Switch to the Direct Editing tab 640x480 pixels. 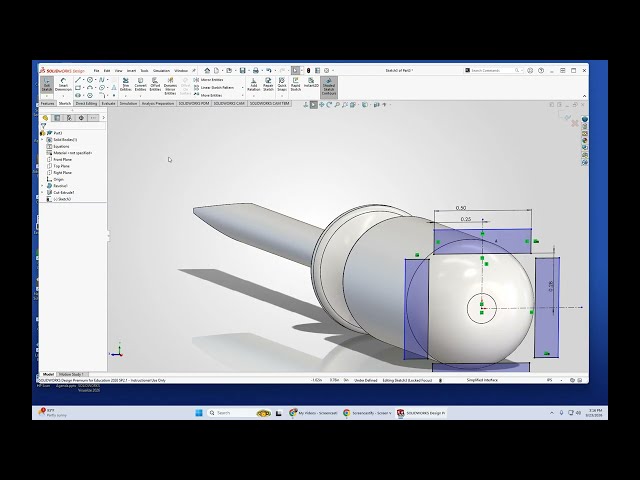[86, 103]
